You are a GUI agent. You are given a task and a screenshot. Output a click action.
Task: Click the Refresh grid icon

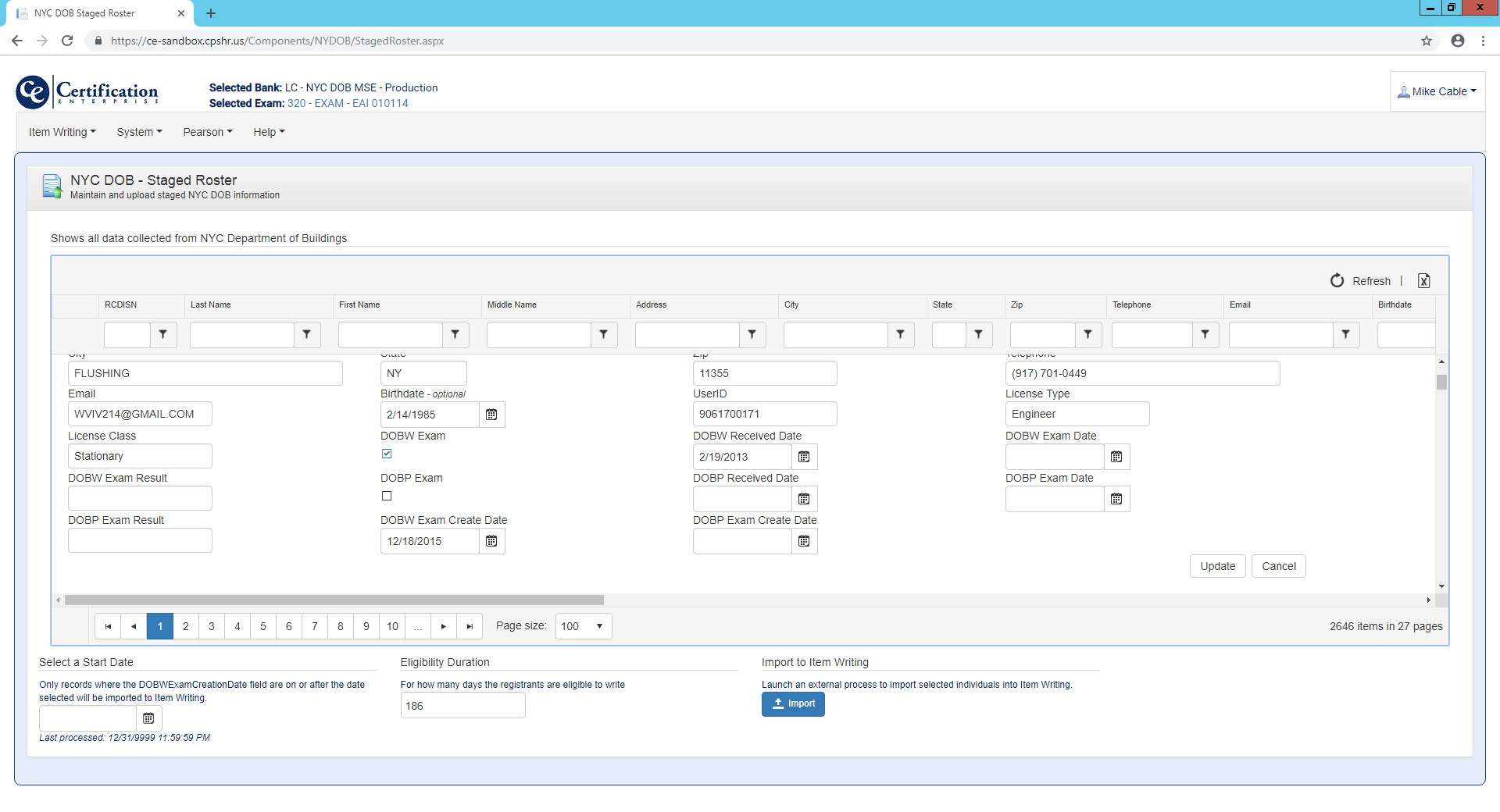click(x=1337, y=281)
